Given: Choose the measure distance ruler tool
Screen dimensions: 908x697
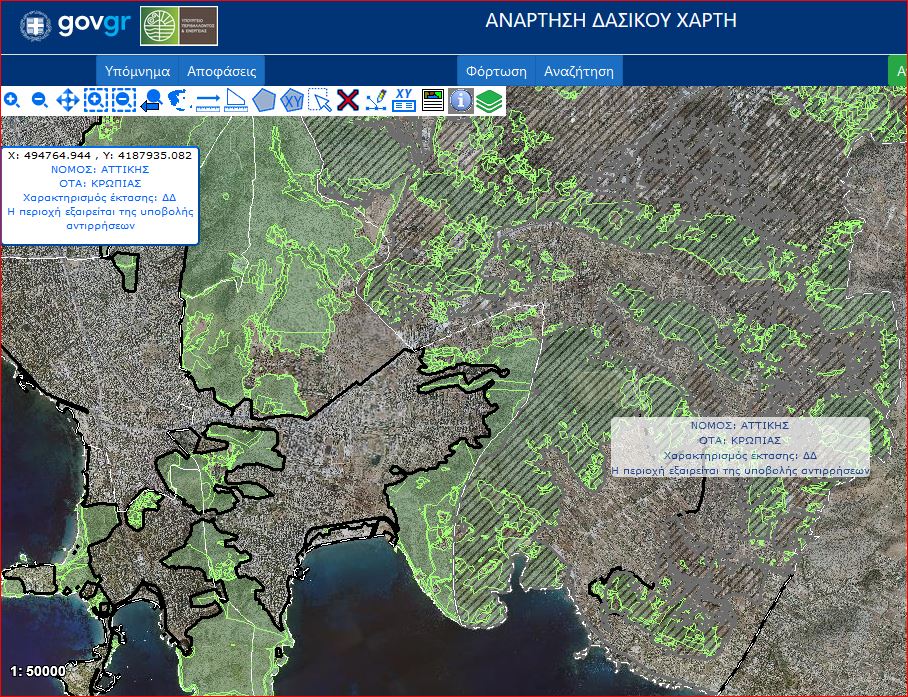Looking at the screenshot, I should click(x=208, y=100).
